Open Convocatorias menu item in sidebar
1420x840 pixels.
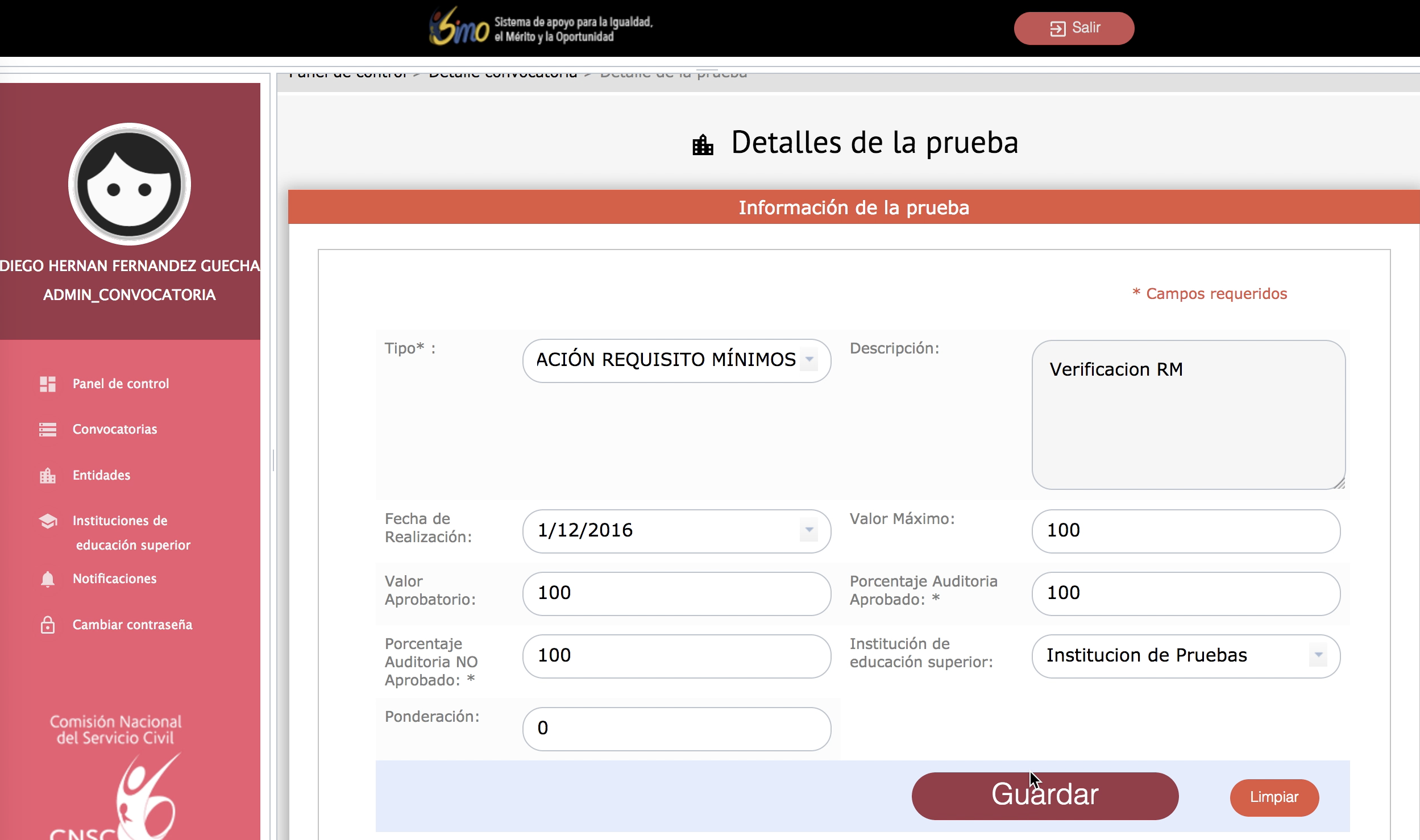(x=115, y=430)
